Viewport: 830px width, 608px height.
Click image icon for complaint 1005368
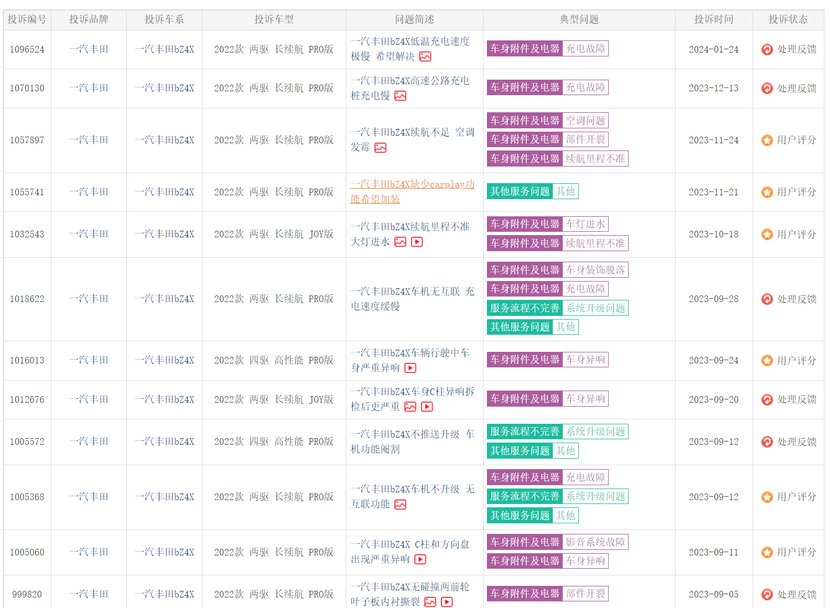point(400,504)
